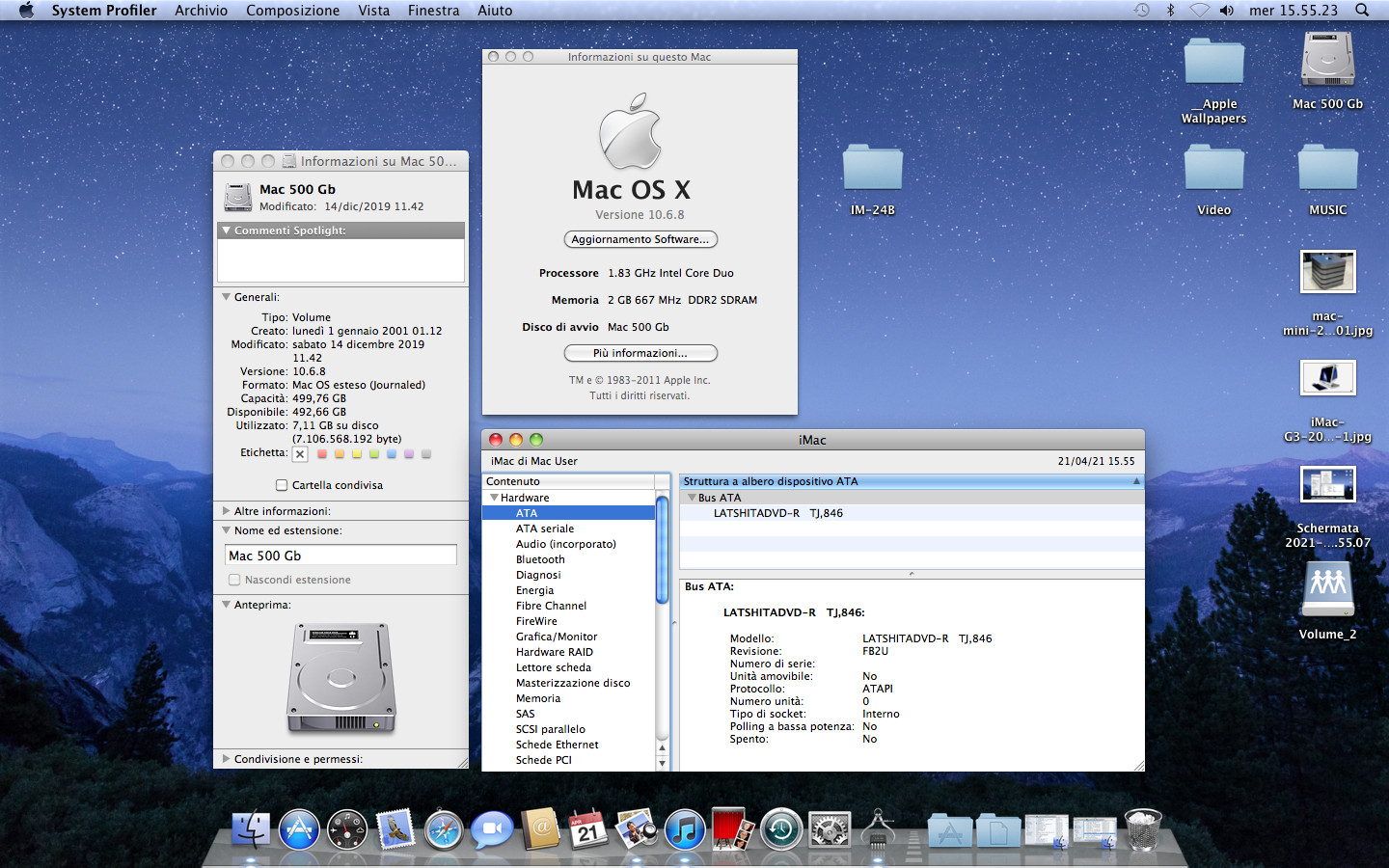
Task: Open the IM-24B folder on desktop
Action: pos(872,170)
